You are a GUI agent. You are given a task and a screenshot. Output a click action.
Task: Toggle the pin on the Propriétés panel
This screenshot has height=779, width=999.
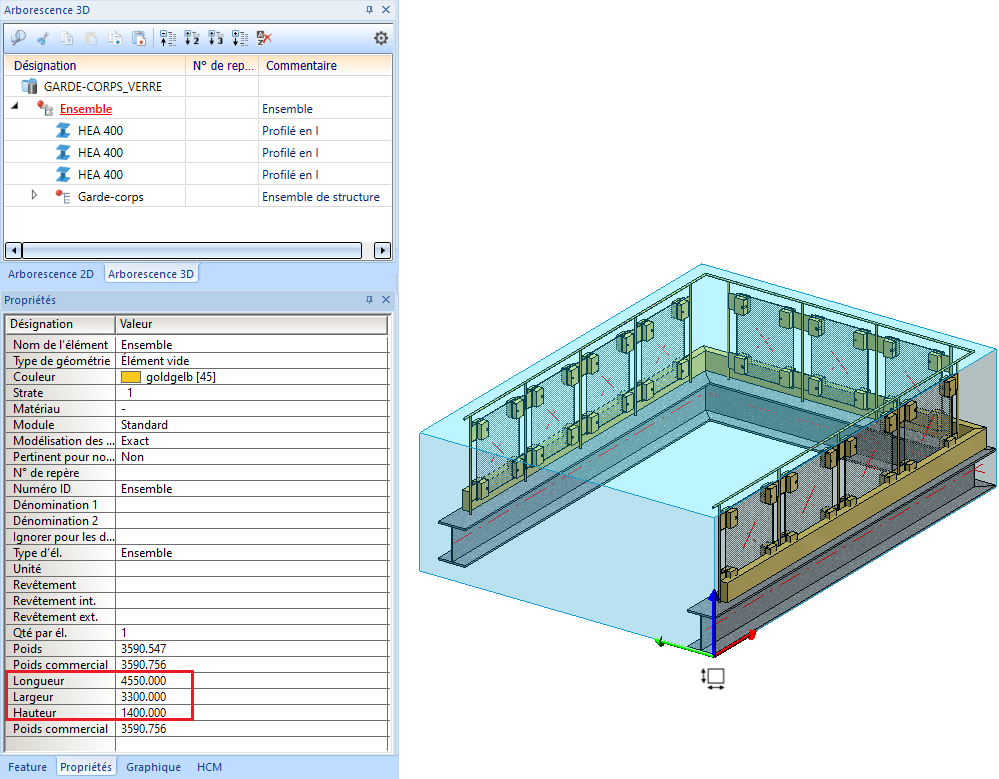click(x=369, y=300)
